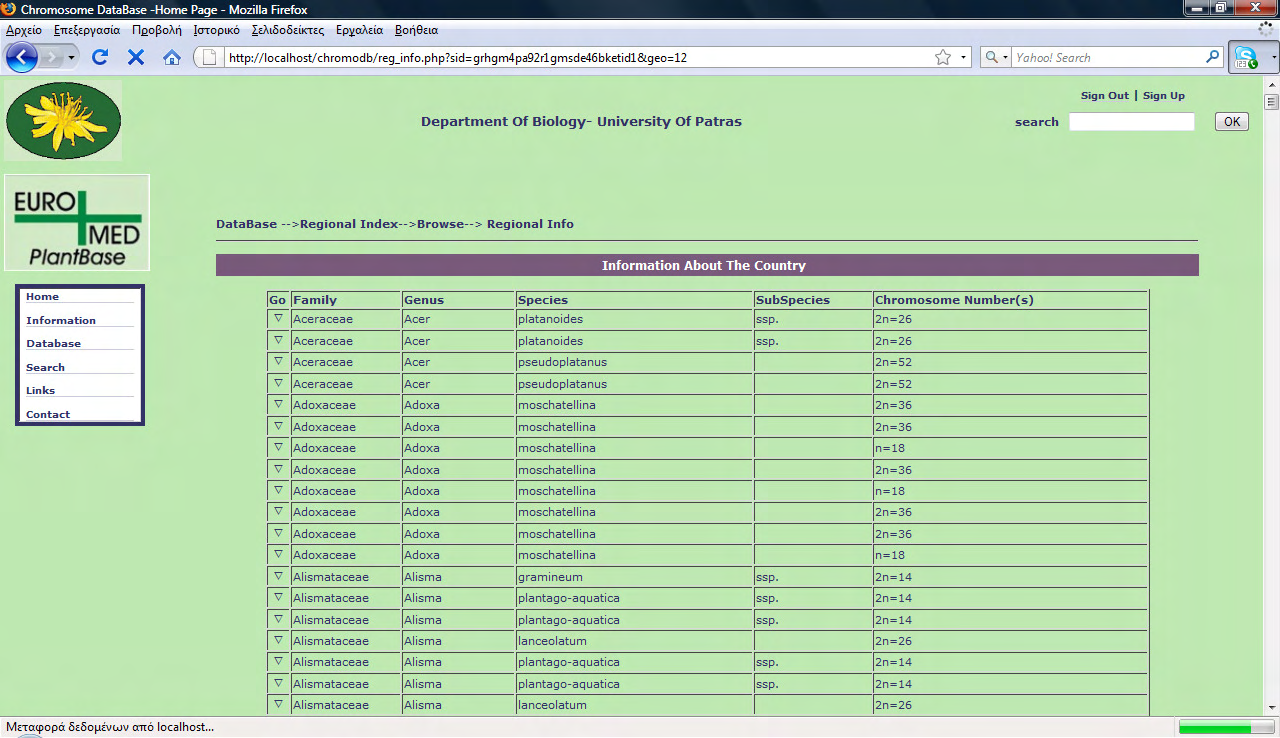Click Regional Info in the breadcrumb
The height and width of the screenshot is (738, 1280).
pos(530,224)
